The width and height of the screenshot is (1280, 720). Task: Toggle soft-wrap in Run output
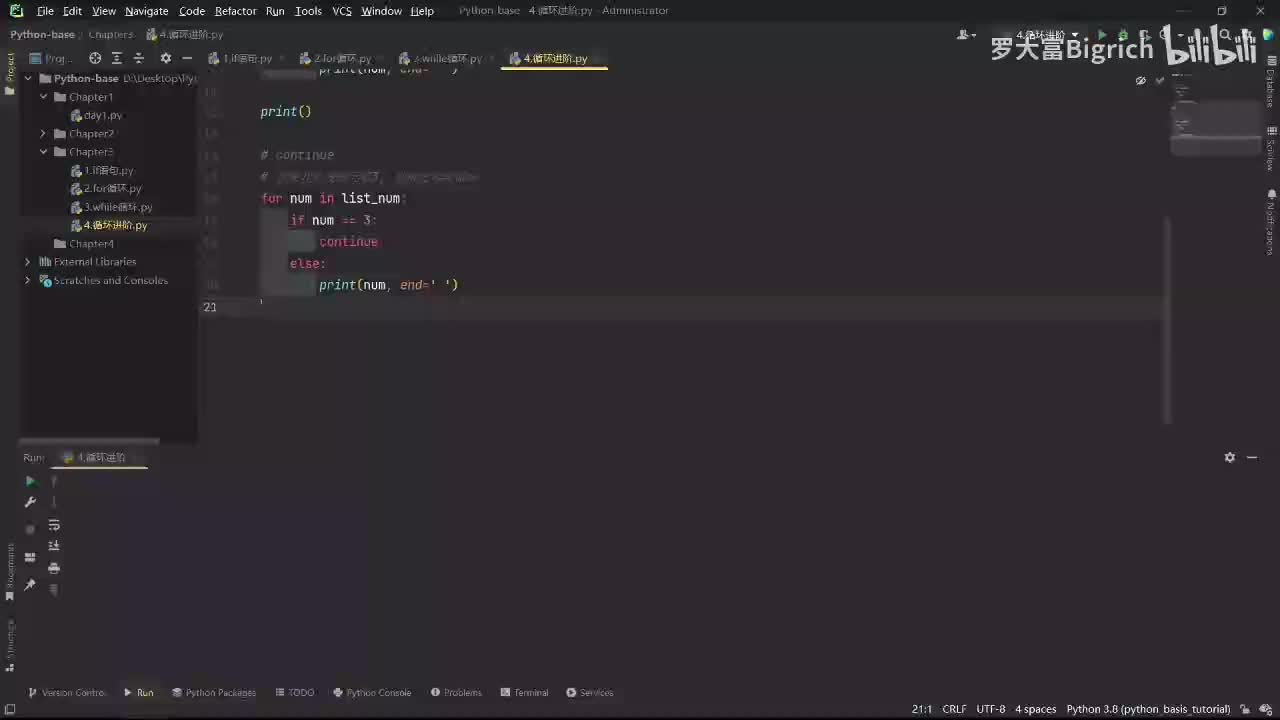click(54, 524)
